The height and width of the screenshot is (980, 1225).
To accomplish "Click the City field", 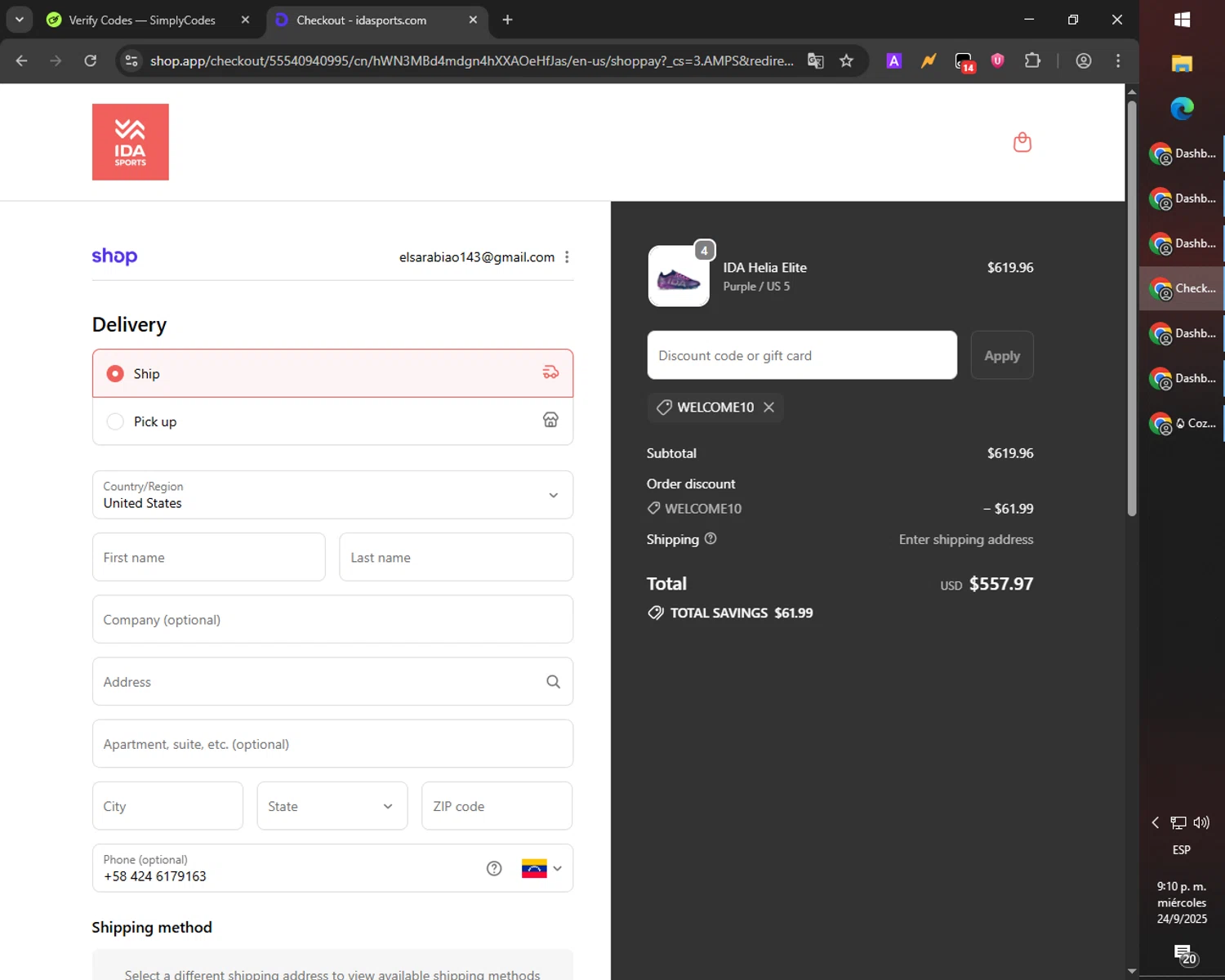I will point(167,806).
